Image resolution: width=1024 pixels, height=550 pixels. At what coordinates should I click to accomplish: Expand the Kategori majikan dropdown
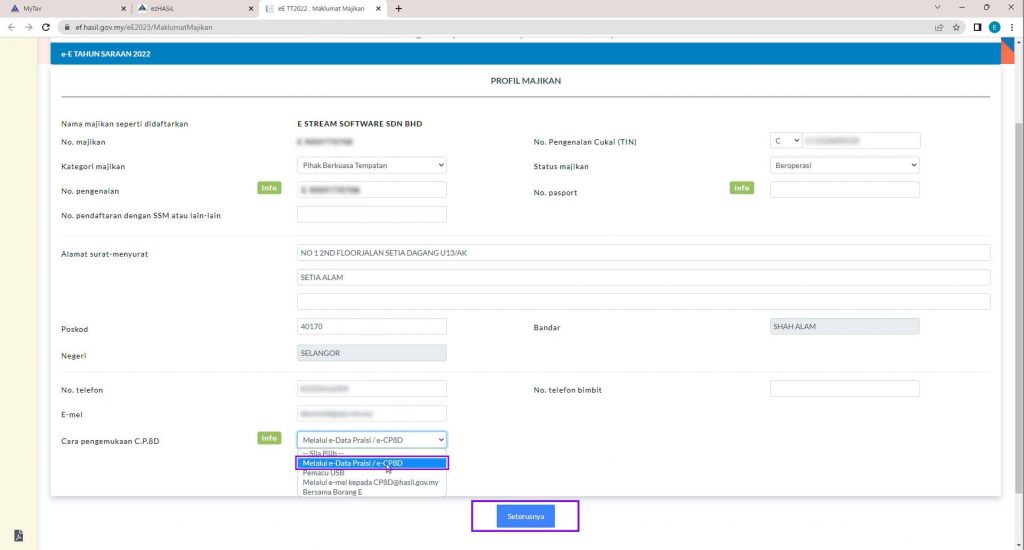tap(371, 165)
